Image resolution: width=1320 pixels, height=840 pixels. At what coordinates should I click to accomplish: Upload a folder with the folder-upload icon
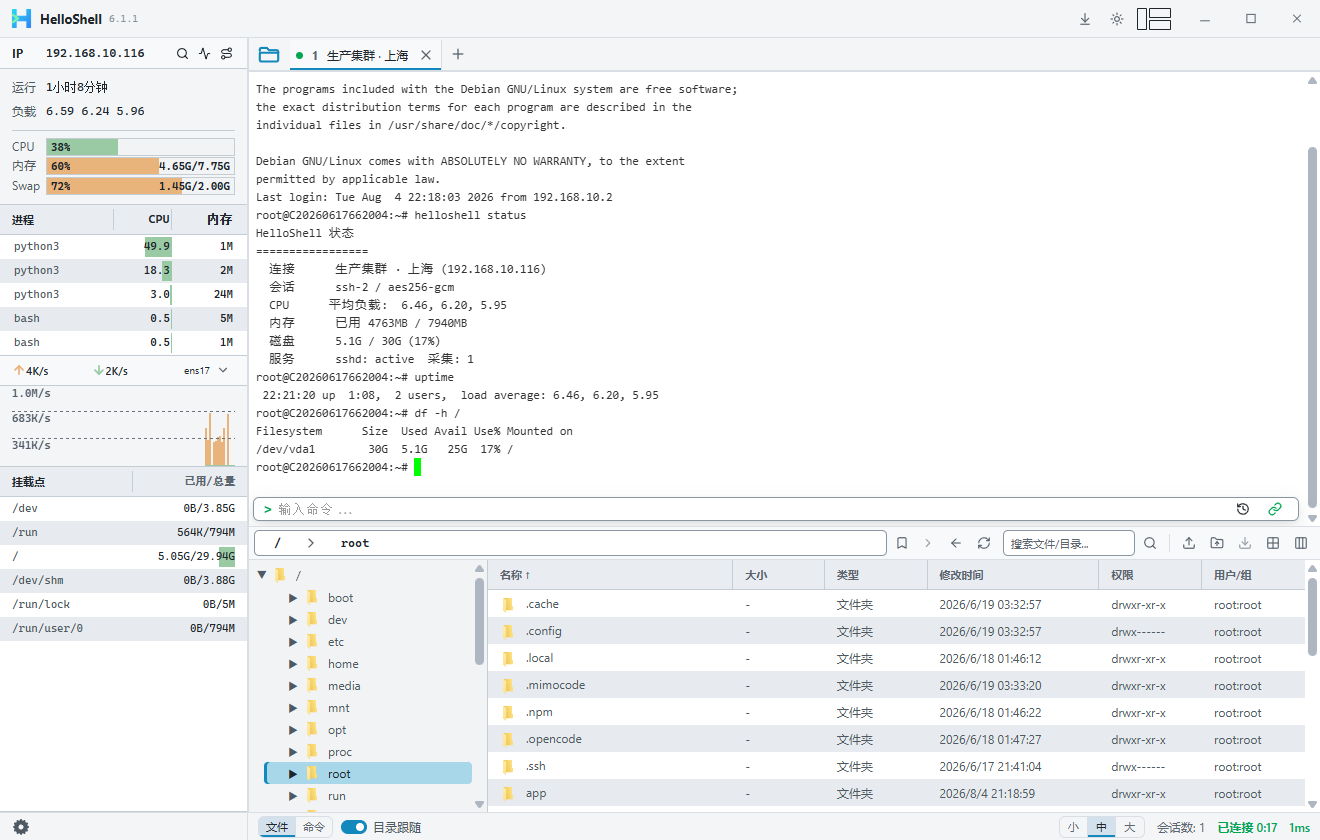(1217, 543)
